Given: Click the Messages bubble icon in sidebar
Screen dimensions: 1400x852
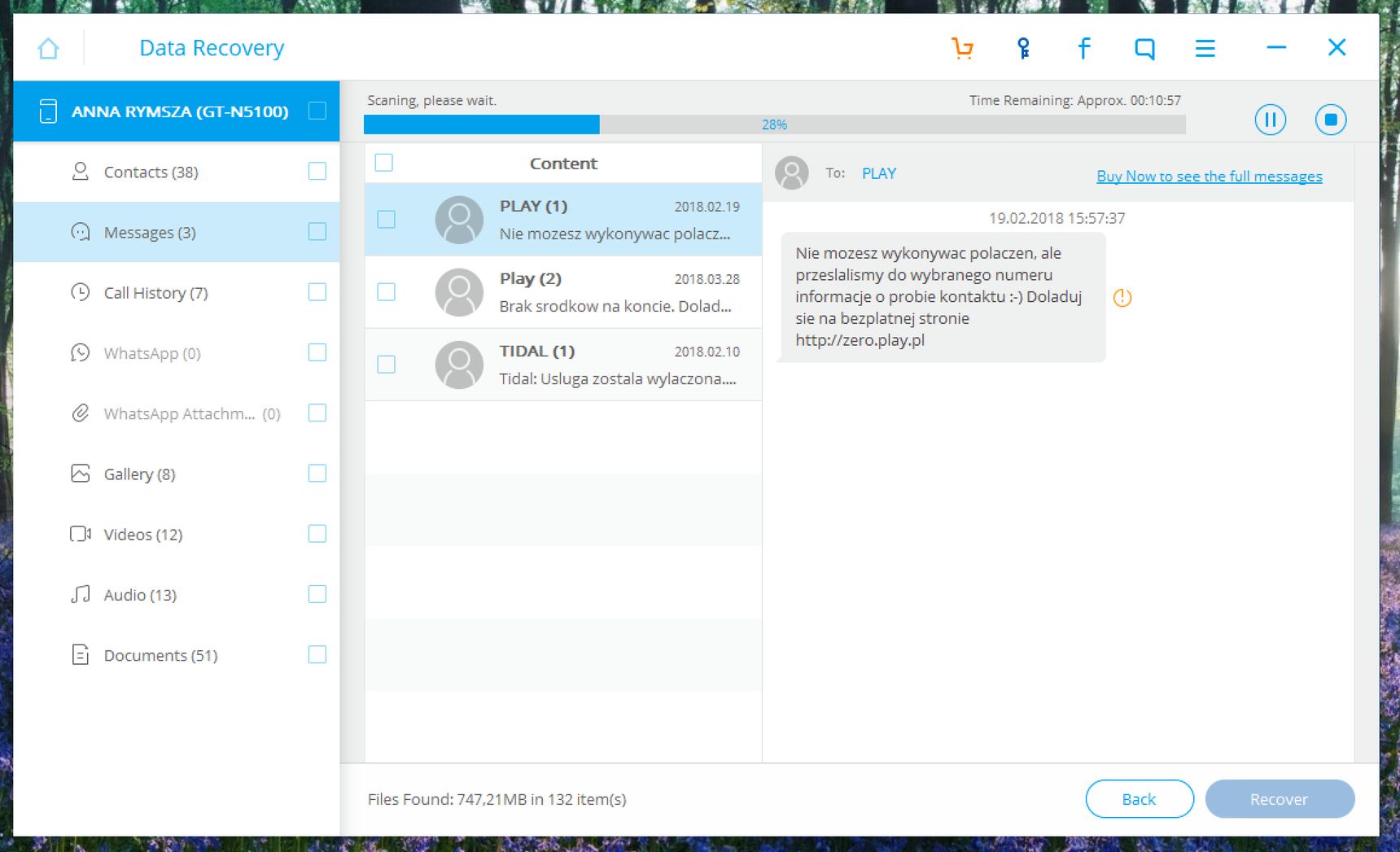Looking at the screenshot, I should 80,232.
